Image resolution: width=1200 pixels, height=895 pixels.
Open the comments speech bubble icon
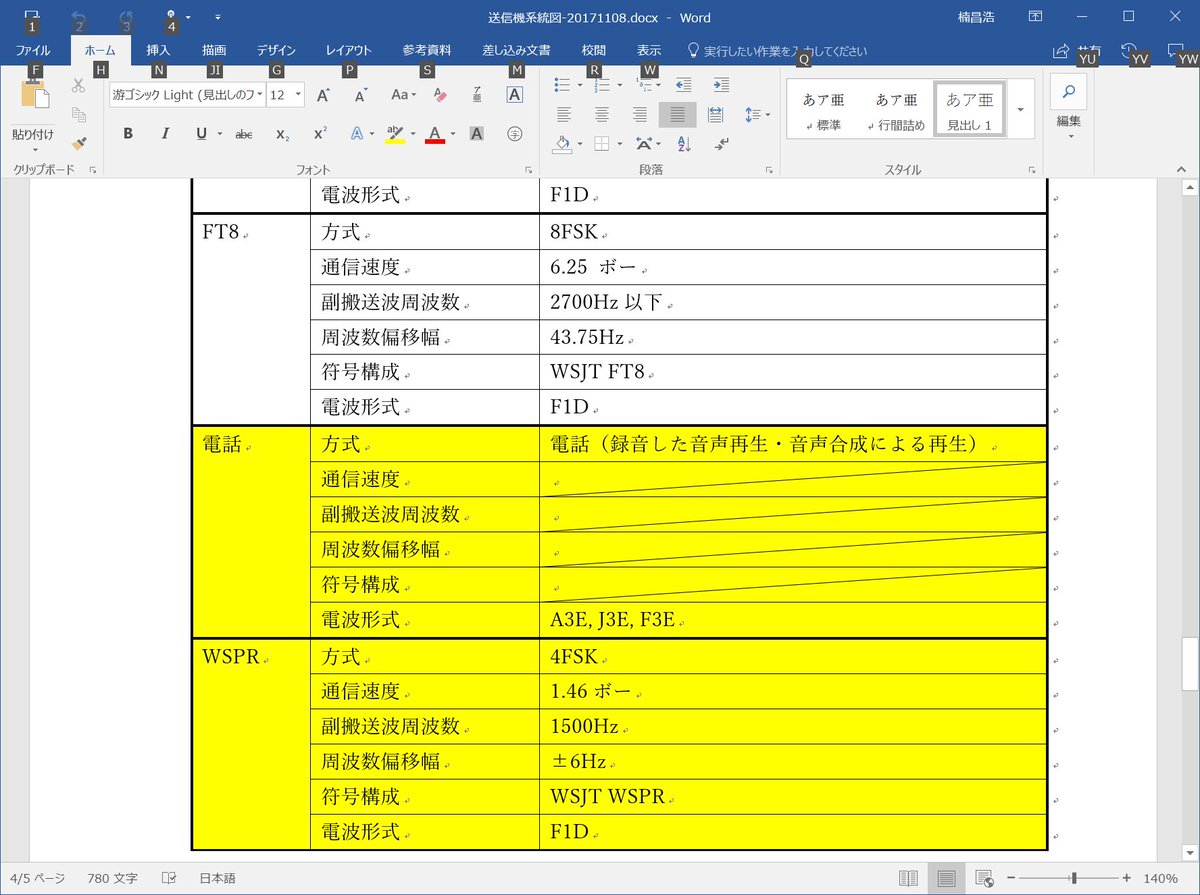[1176, 49]
